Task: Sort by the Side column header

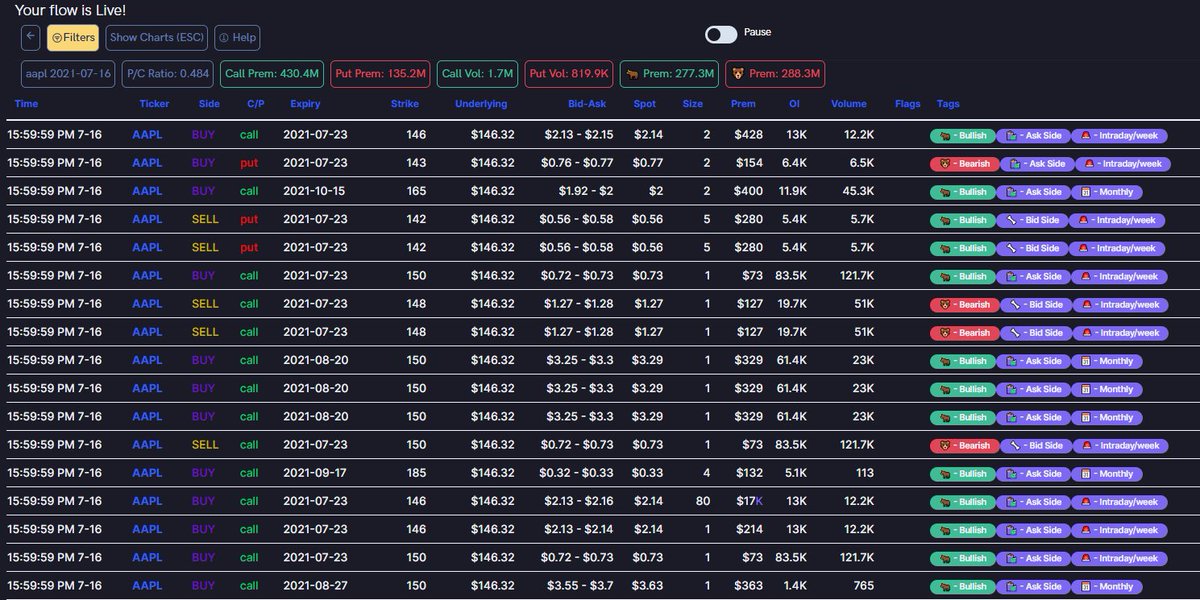Action: click(210, 103)
